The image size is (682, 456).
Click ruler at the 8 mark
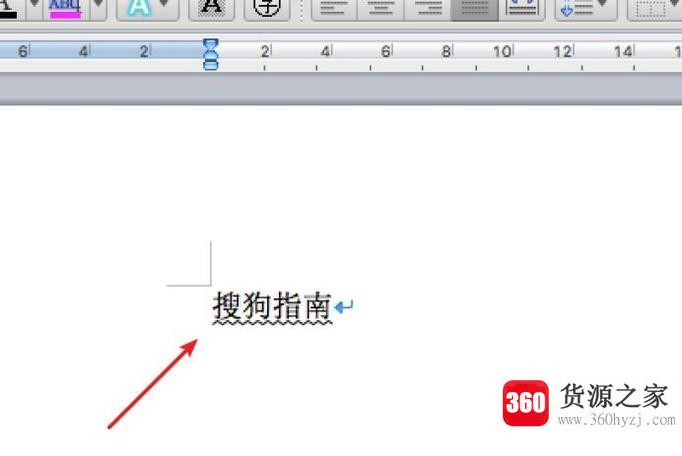point(446,52)
